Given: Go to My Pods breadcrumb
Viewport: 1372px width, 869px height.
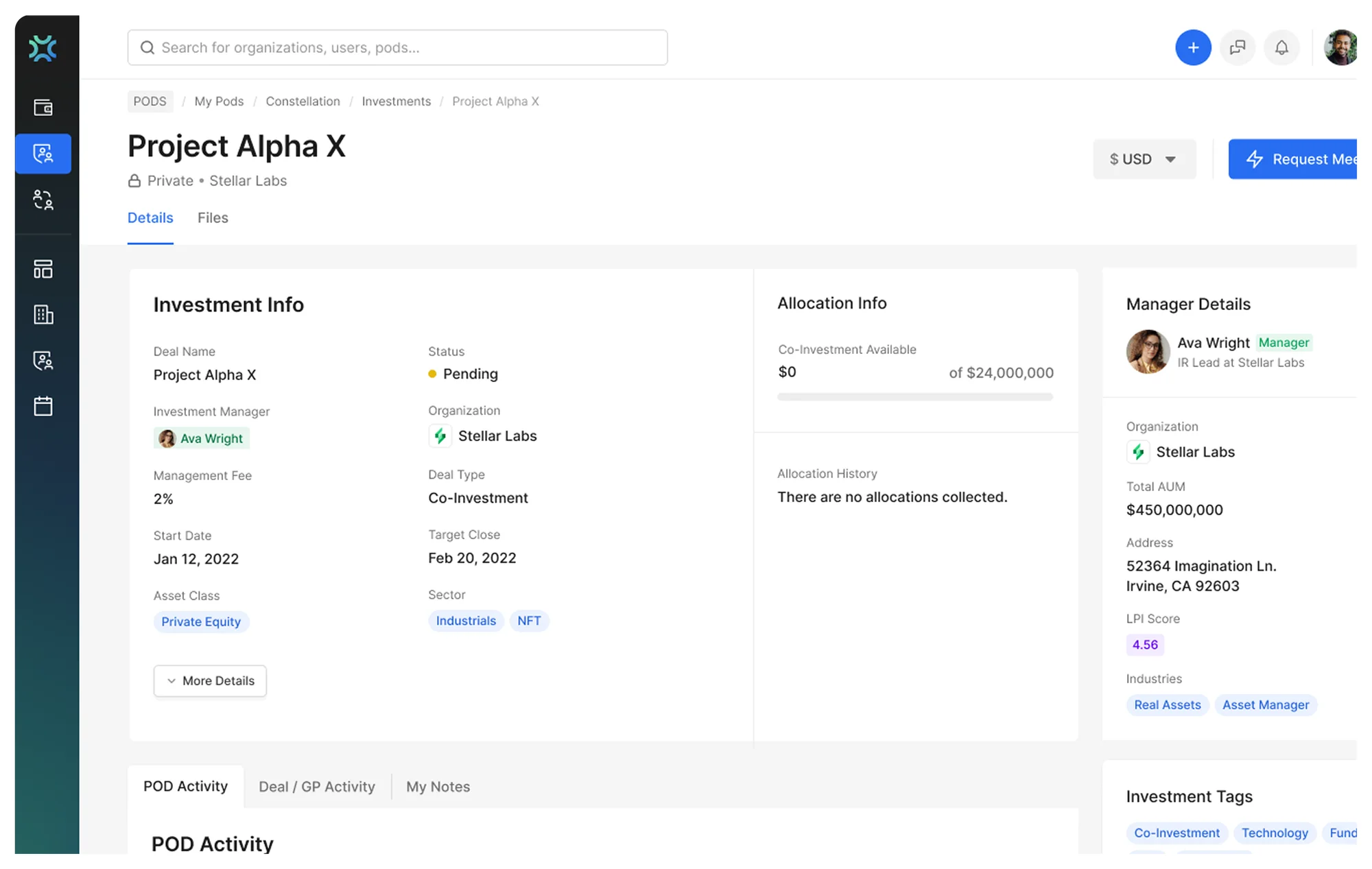Looking at the screenshot, I should click(219, 102).
